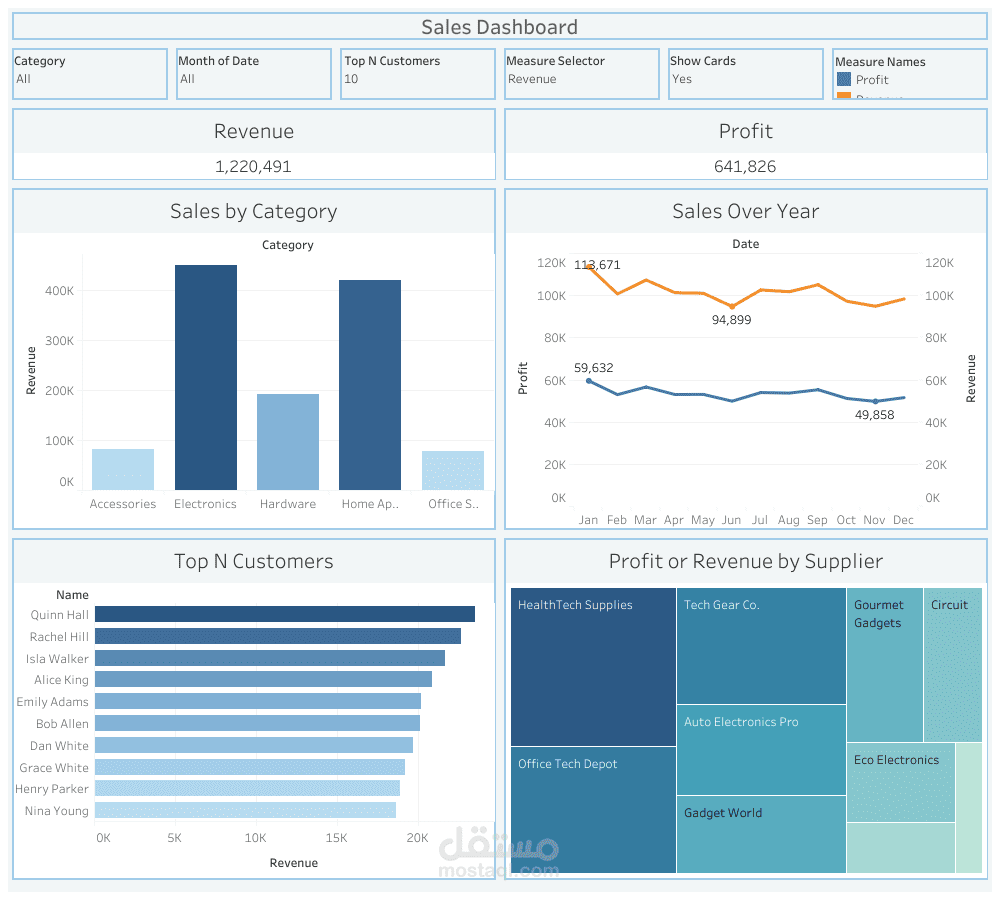Viewport: 999px width, 899px height.
Task: Click the Hardware category bar
Action: (x=288, y=442)
